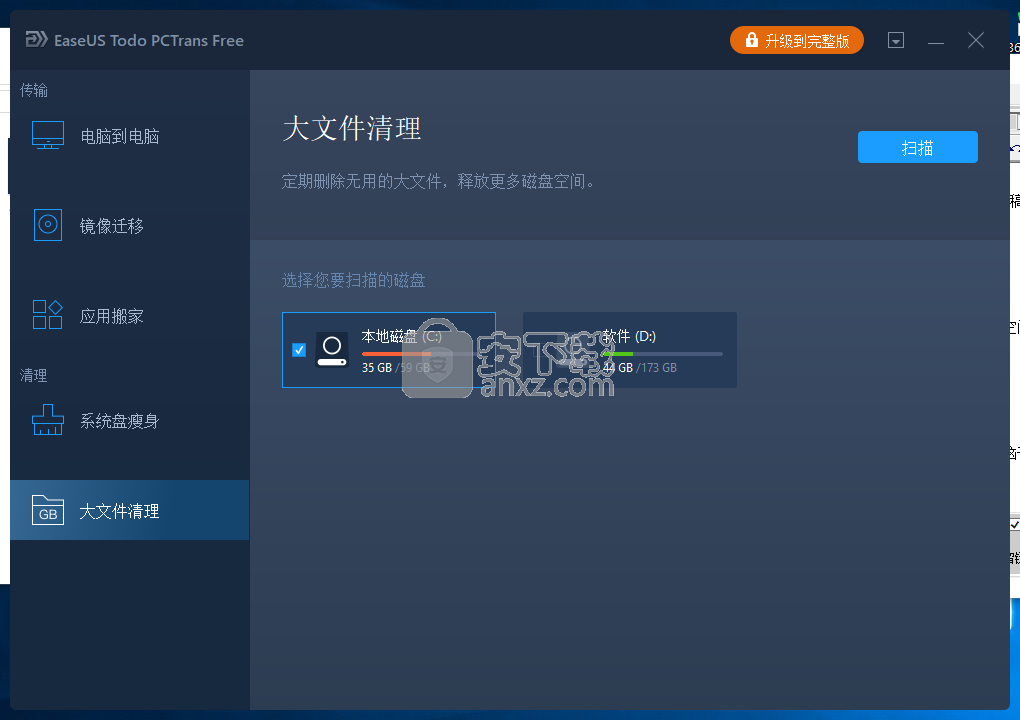The image size is (1020, 720).
Task: Click 173 GB capacity text for D:
Action: (658, 367)
